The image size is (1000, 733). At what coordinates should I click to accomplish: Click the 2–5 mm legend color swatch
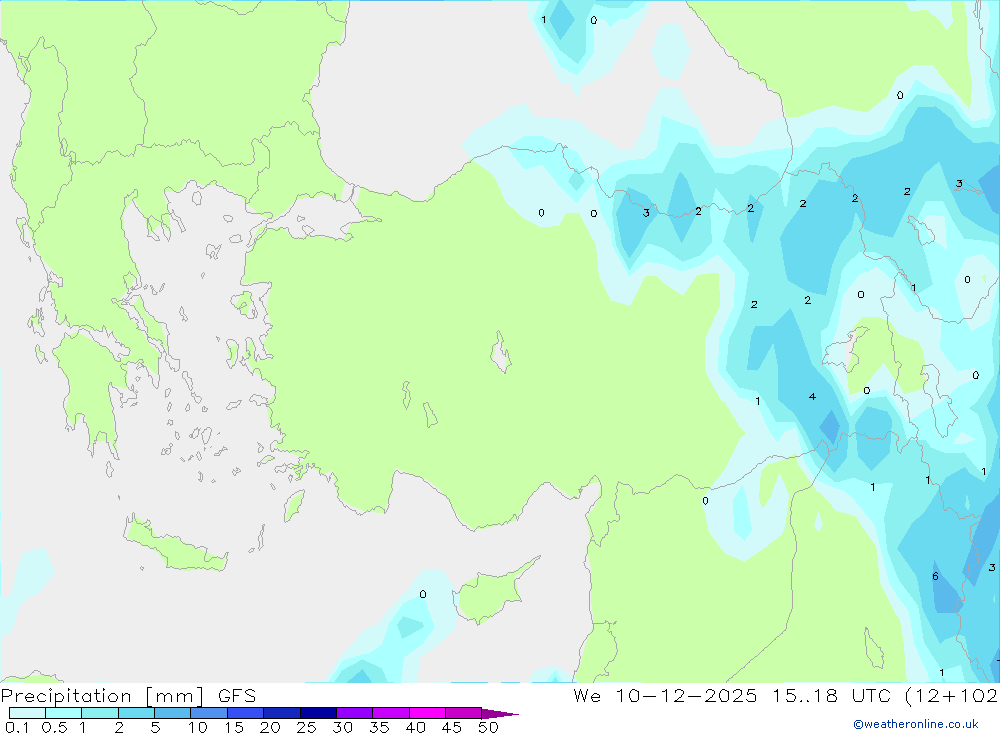coord(136,713)
